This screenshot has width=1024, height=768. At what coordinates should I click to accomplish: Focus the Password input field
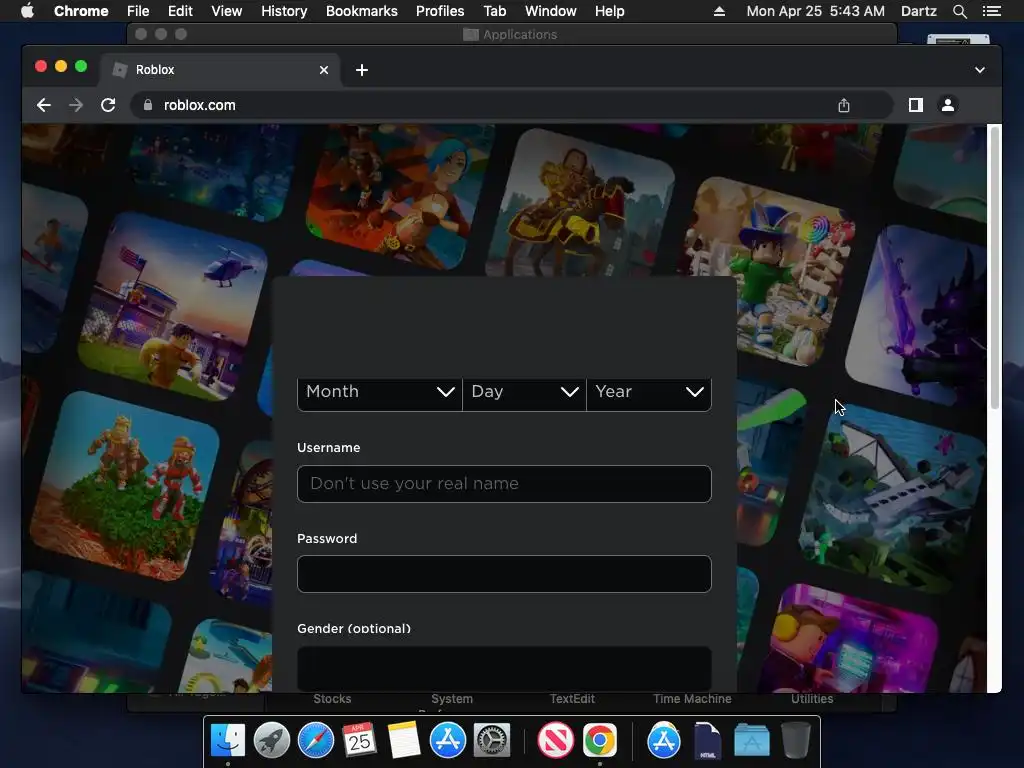pyautogui.click(x=504, y=574)
